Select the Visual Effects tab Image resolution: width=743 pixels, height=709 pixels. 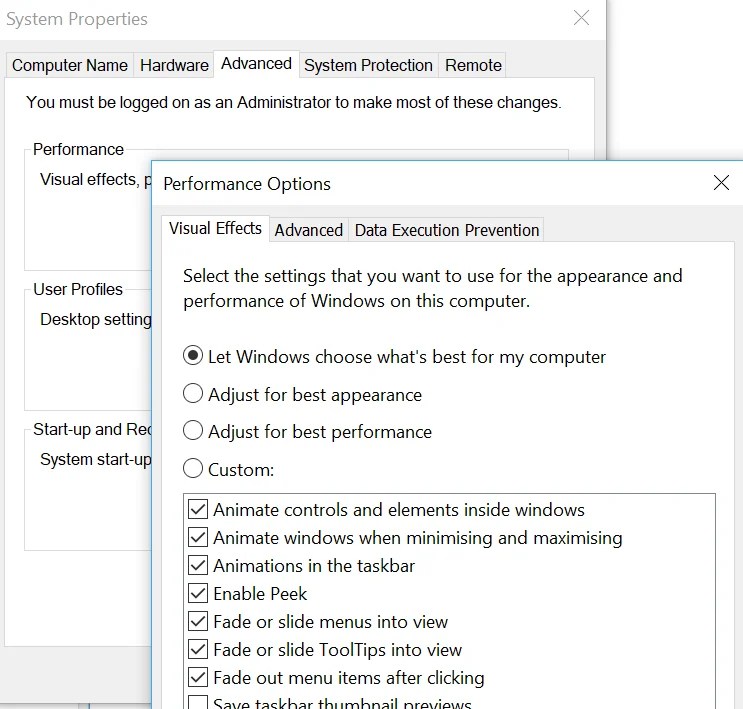pyautogui.click(x=215, y=228)
